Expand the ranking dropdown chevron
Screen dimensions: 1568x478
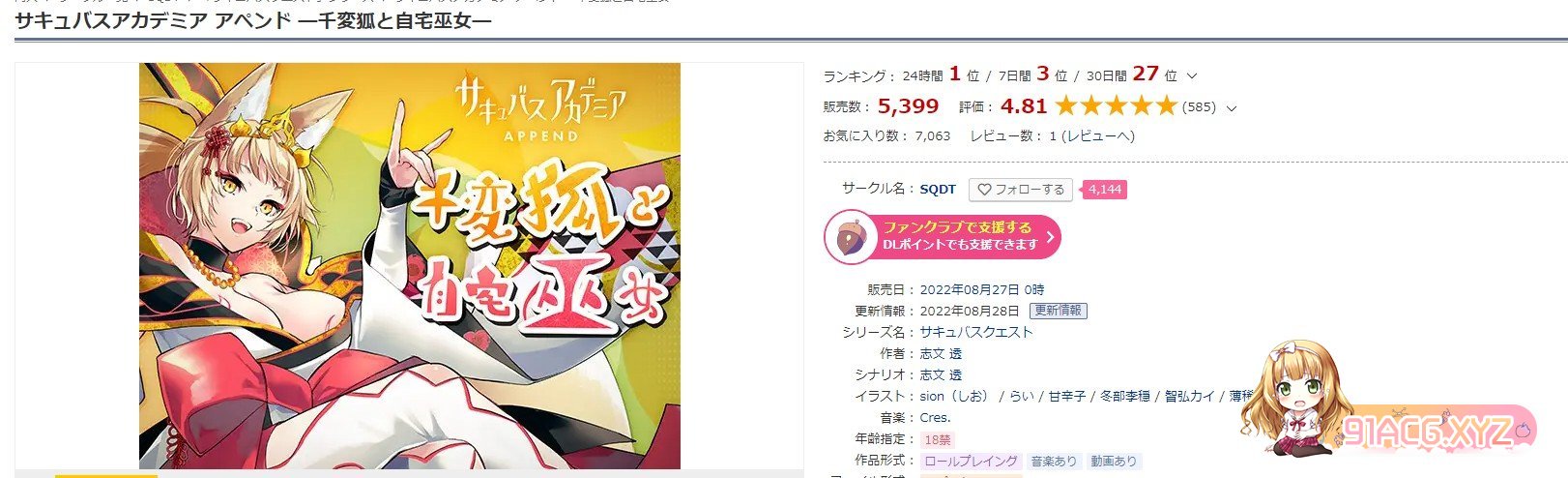pyautogui.click(x=1192, y=75)
